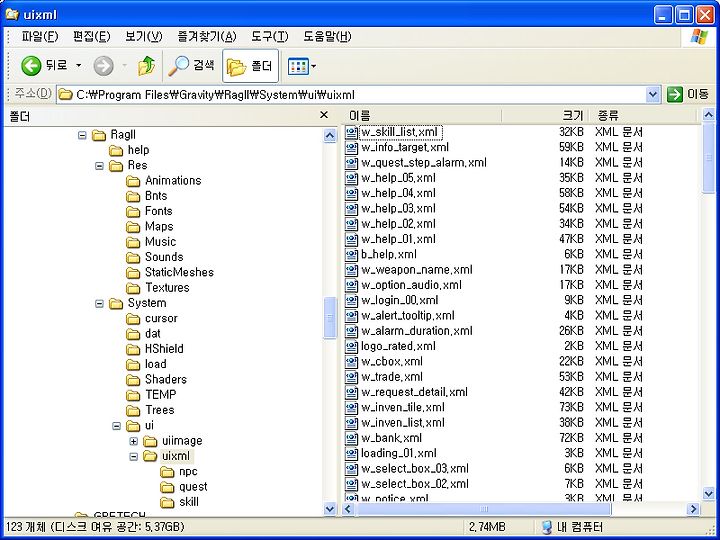Select the loading_01.xml file icon

351,454
